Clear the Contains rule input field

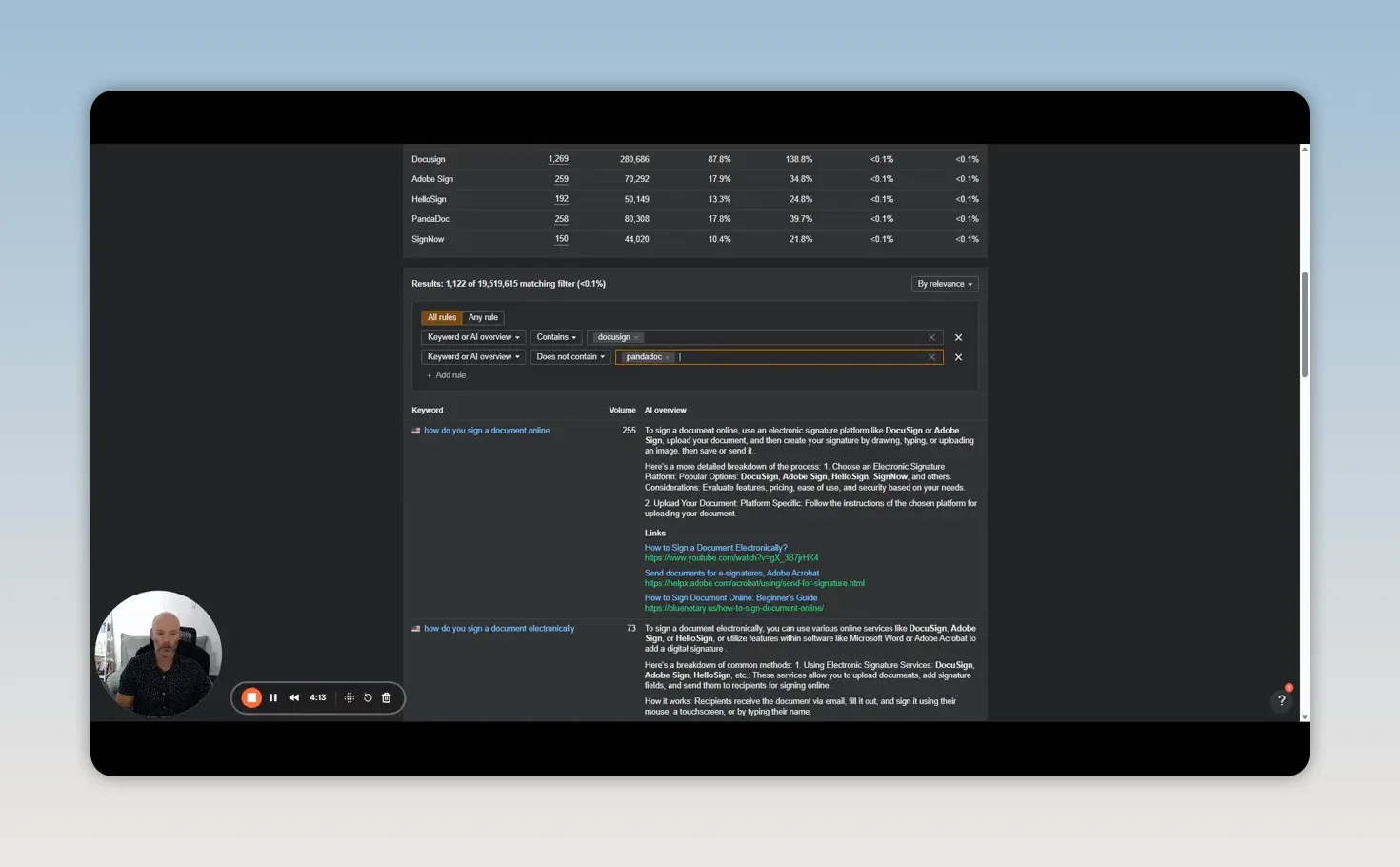point(931,337)
